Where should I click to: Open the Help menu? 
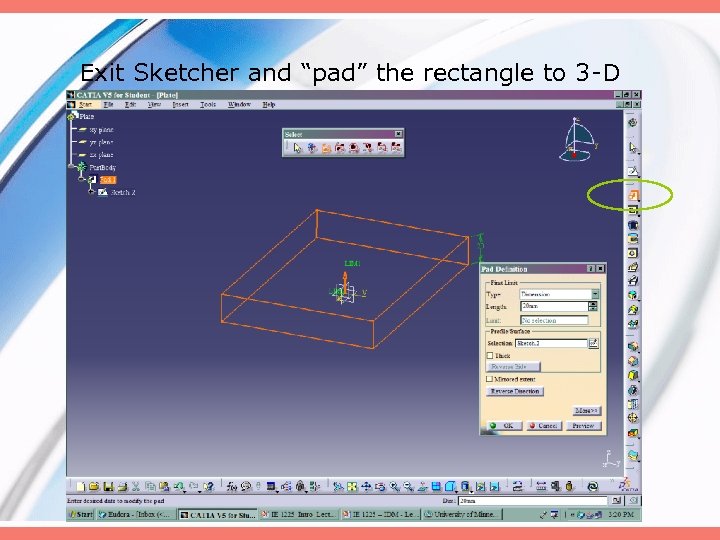click(x=269, y=105)
